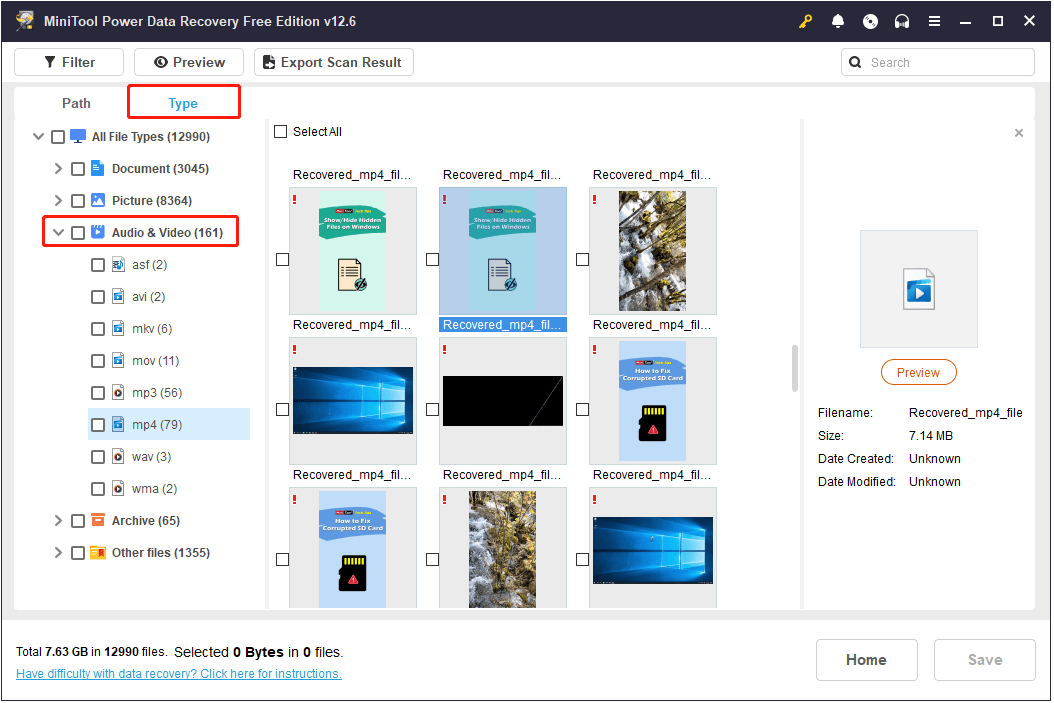This screenshot has height=703, width=1054.
Task: Check the Select All checkbox
Action: tap(281, 132)
